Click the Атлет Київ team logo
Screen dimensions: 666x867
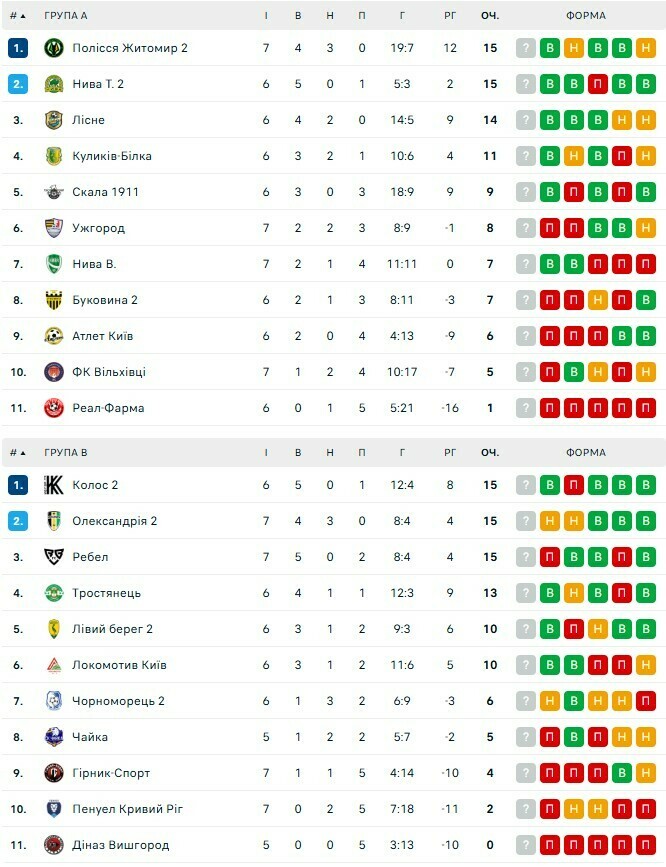[54, 336]
